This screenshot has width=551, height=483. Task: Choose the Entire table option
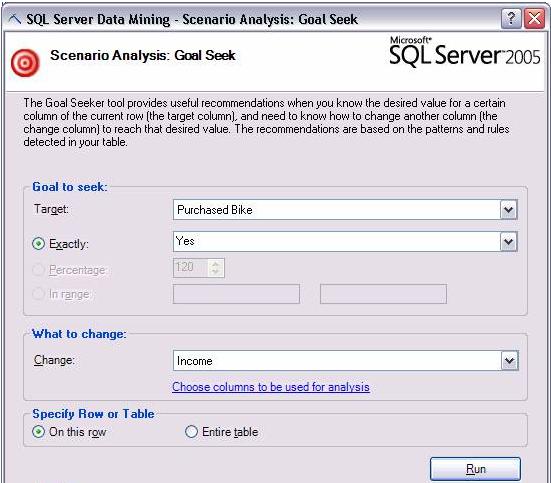[x=191, y=432]
